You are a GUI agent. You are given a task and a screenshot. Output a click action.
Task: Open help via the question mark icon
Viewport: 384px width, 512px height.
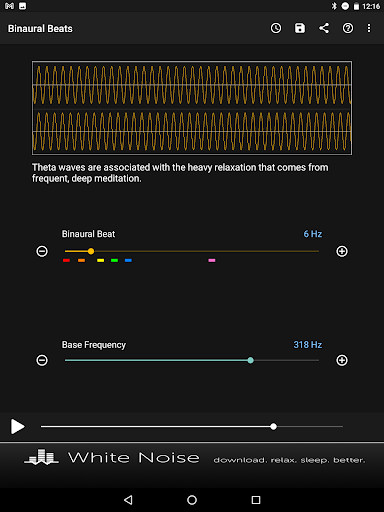[348, 28]
